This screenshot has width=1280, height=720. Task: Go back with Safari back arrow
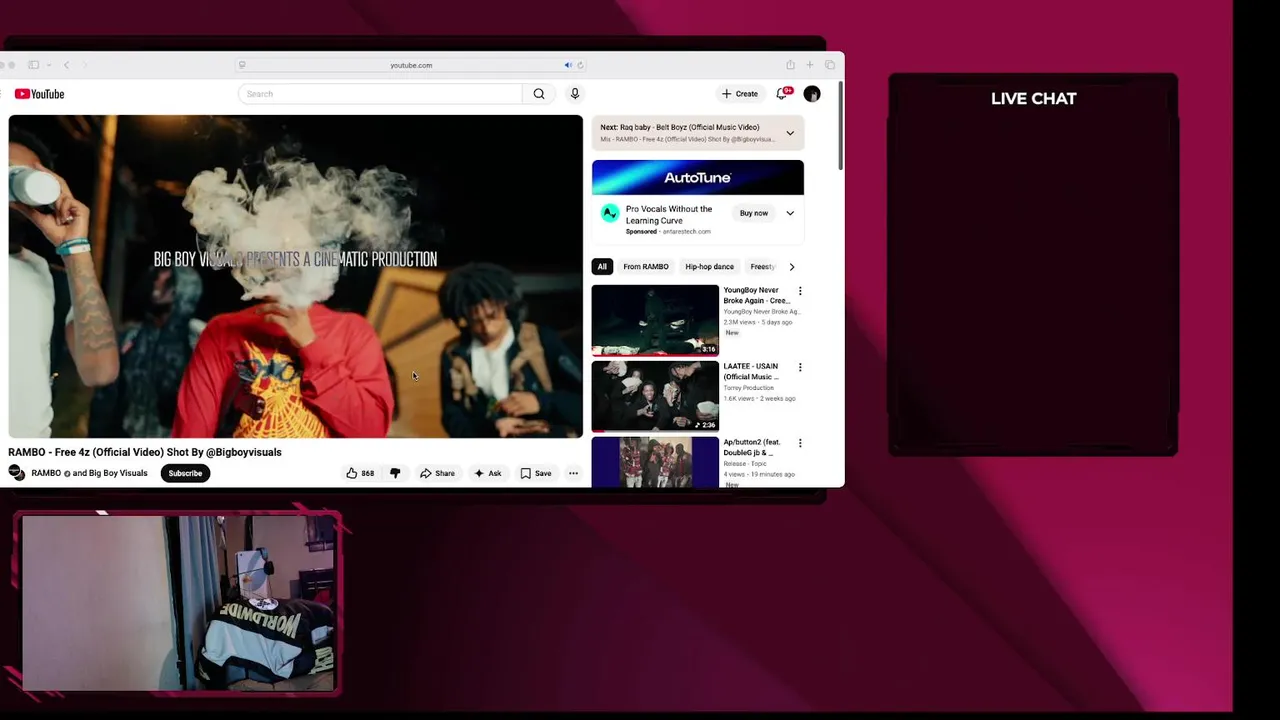[67, 65]
